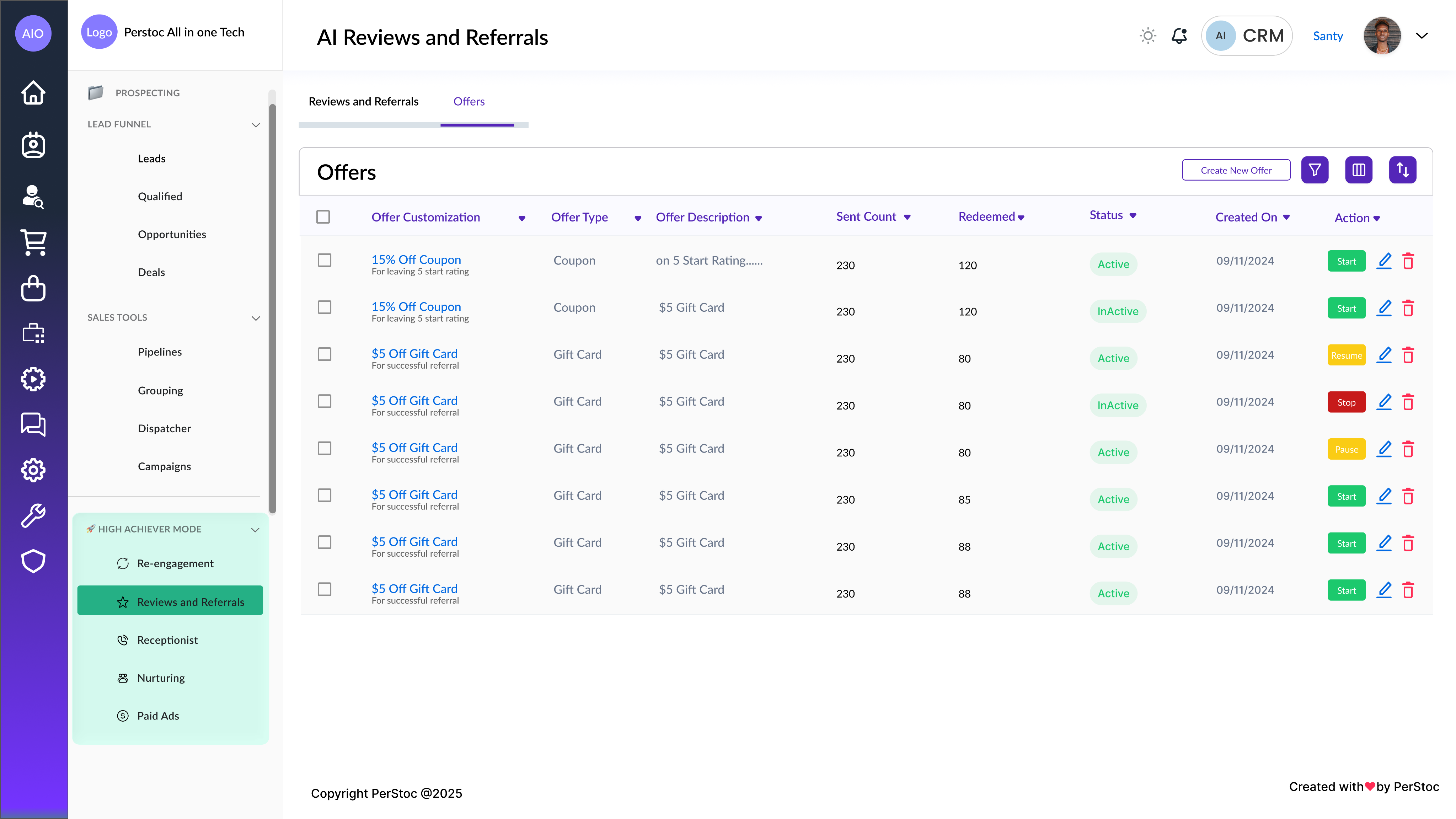Expand the user profile chevron menu
Image resolution: width=1456 pixels, height=819 pixels.
point(1422,36)
